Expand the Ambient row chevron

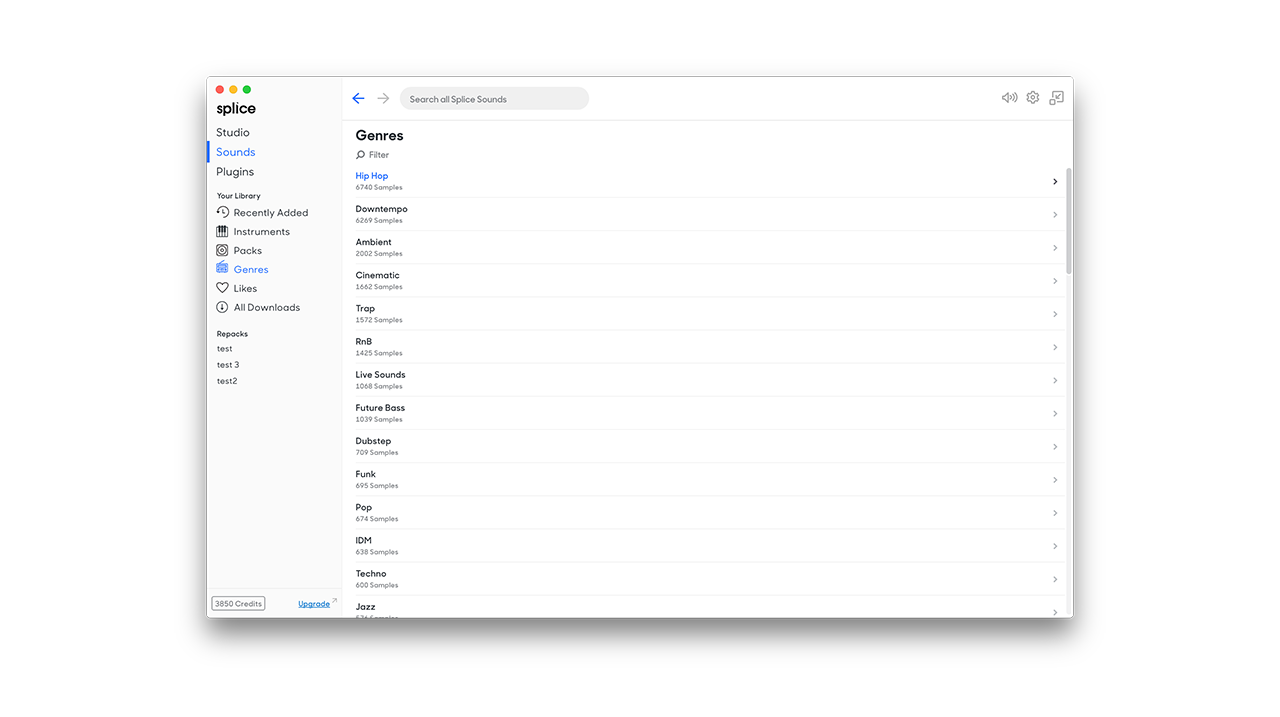[1055, 248]
